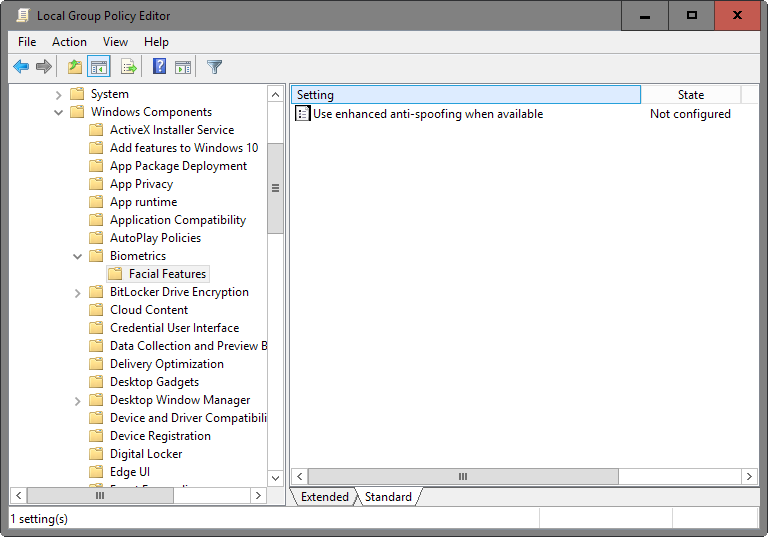Select Data Collection and Preview B
Image resolution: width=768 pixels, height=537 pixels.
188,346
